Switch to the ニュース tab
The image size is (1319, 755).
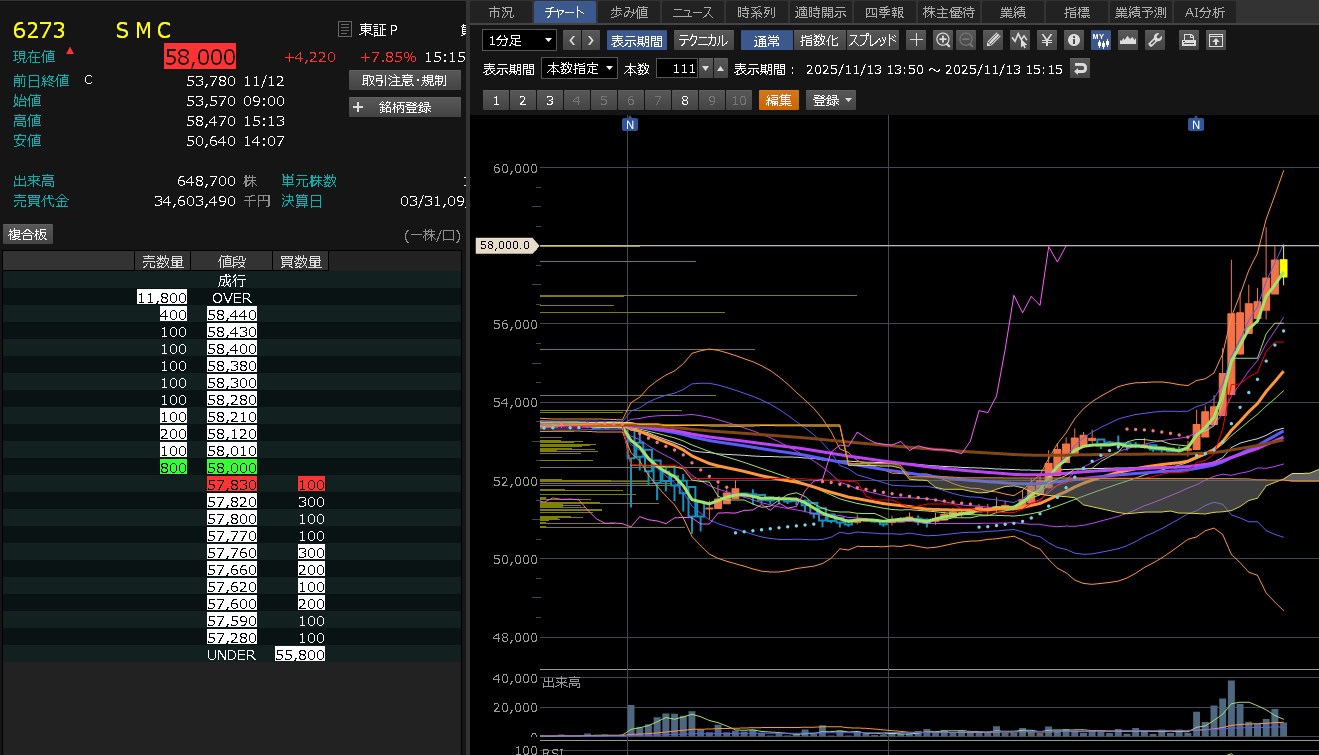click(x=693, y=12)
